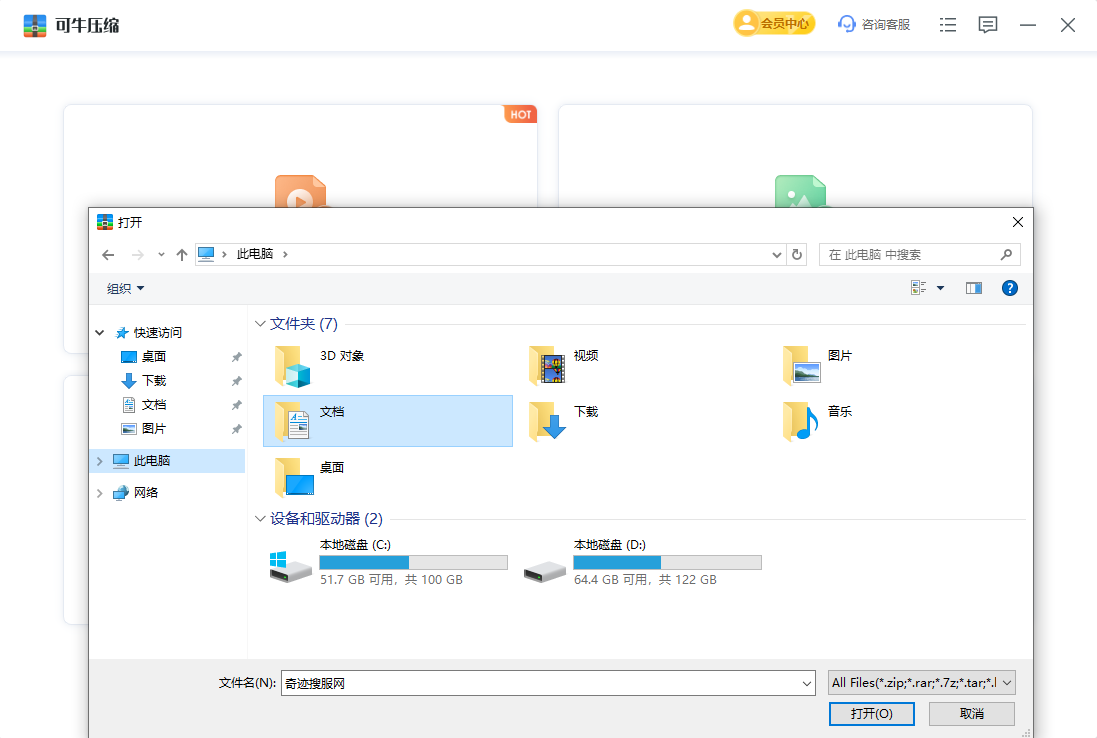Click the HOT badge on video card
This screenshot has height=738, width=1097.
pyautogui.click(x=521, y=115)
